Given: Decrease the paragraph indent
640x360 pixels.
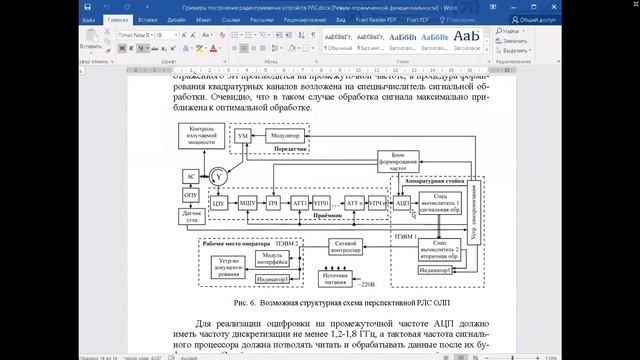Looking at the screenshot, I should coord(279,36).
